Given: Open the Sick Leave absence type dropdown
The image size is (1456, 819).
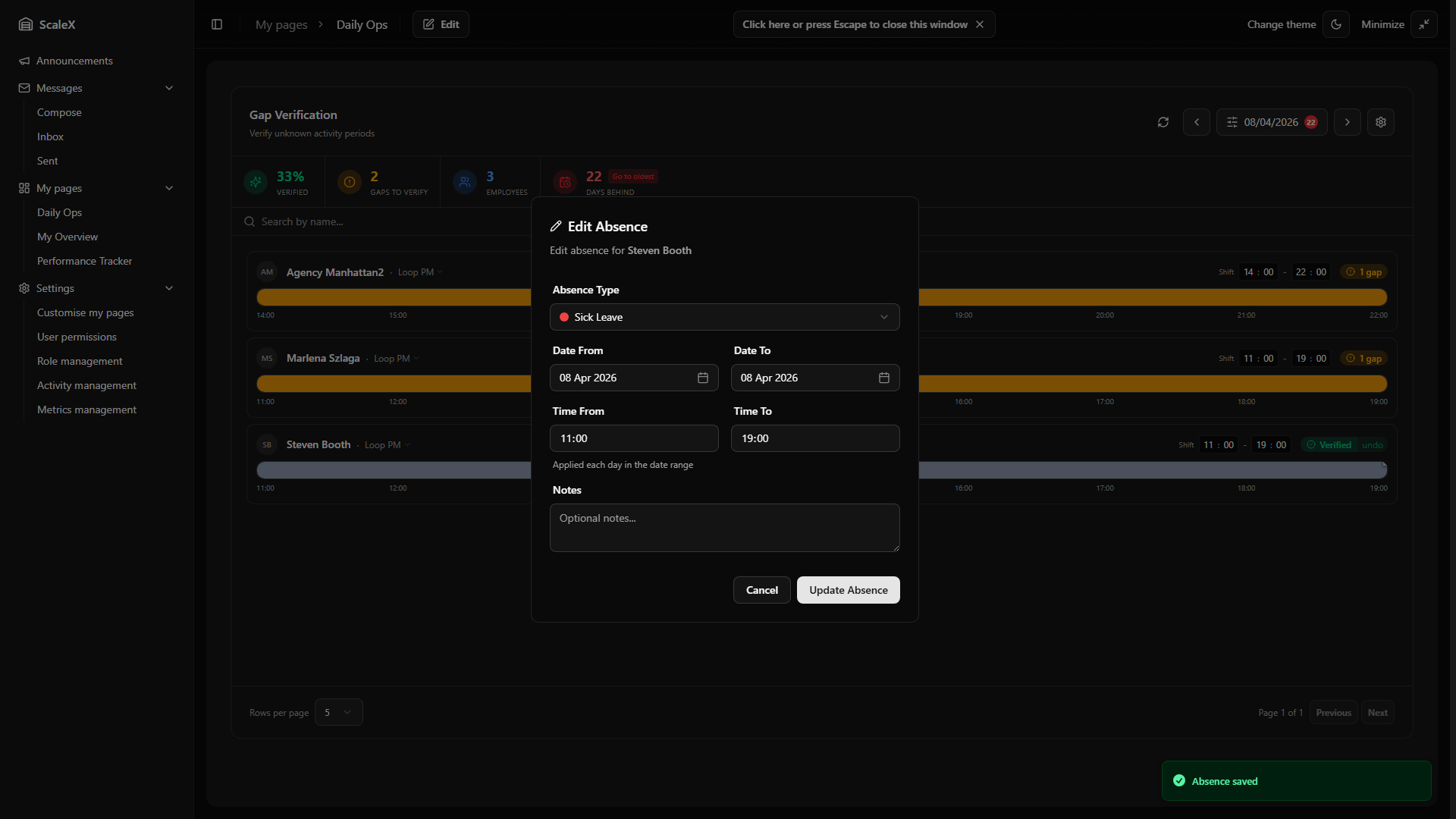Looking at the screenshot, I should tap(724, 317).
